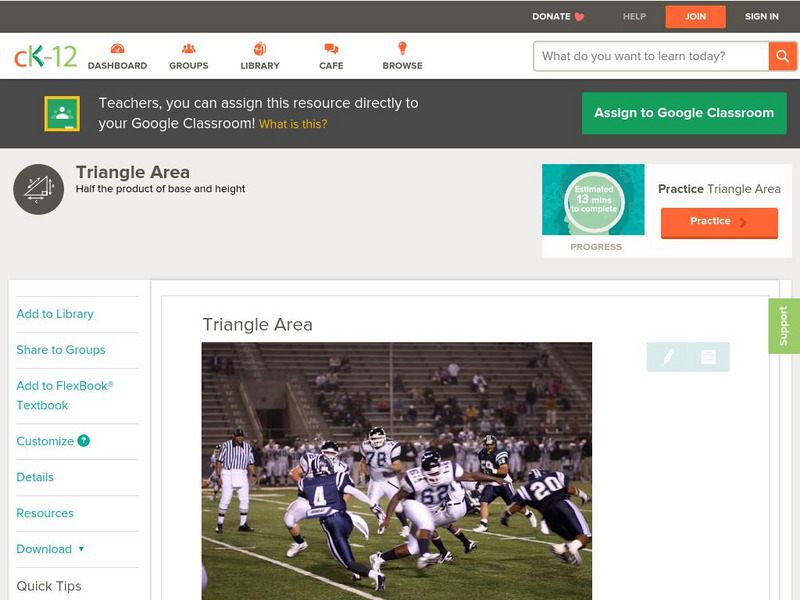Click the DONATE link
The image size is (800, 600).
551,17
